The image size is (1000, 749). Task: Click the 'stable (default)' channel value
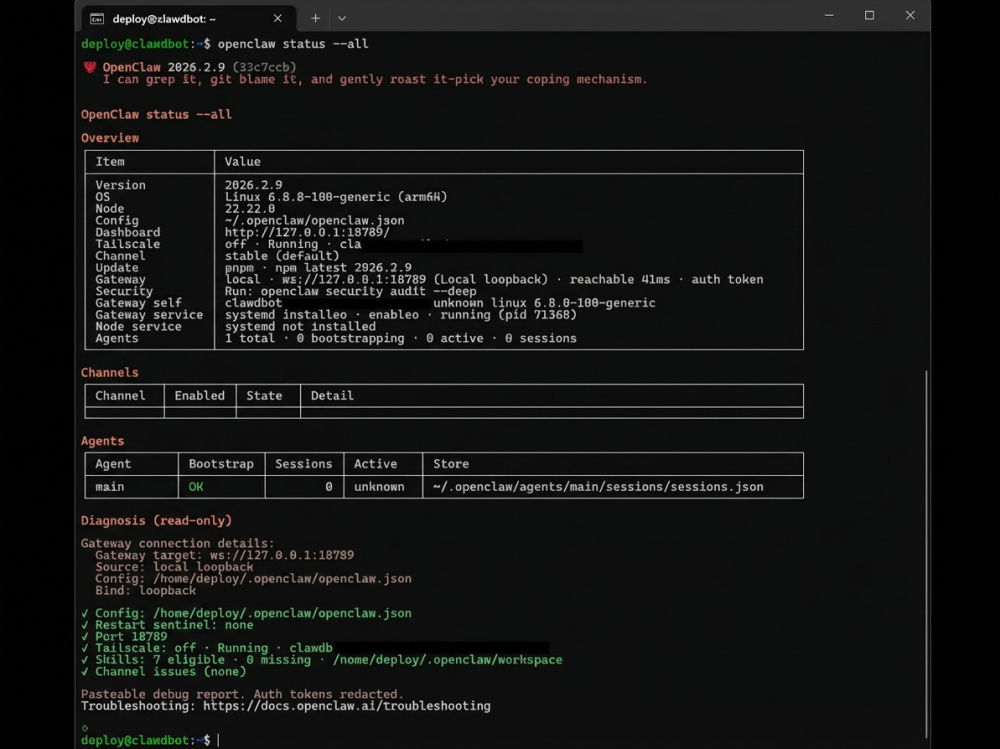pyautogui.click(x=282, y=256)
